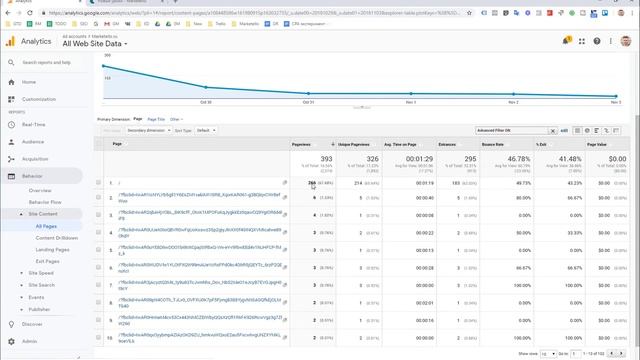The image size is (640, 360).
Task: Open the Overview report under Behavior
Action: coord(40,191)
